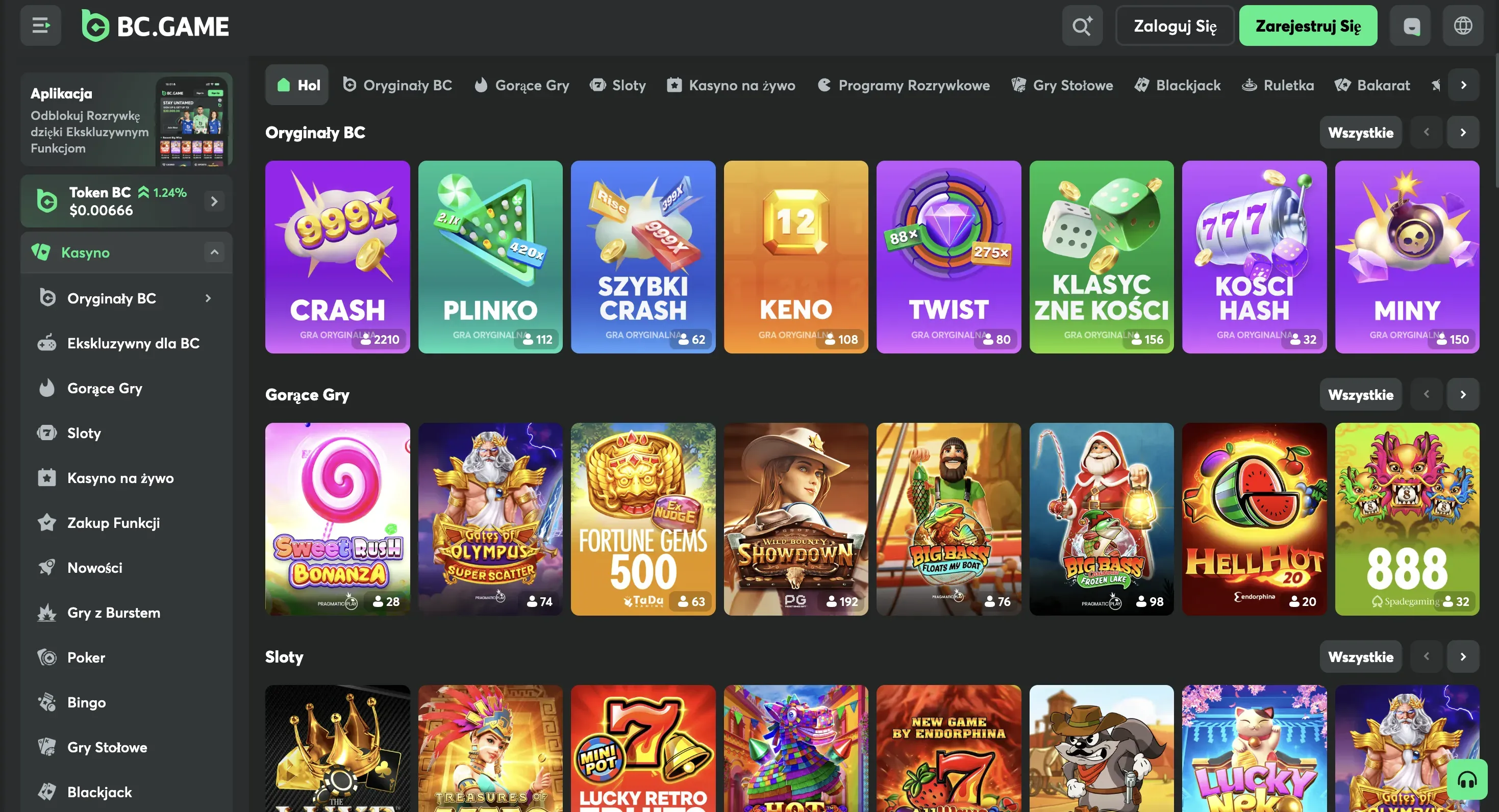Open Big Bass Floats My Boat thumbnail
This screenshot has width=1499, height=812.
tap(948, 519)
